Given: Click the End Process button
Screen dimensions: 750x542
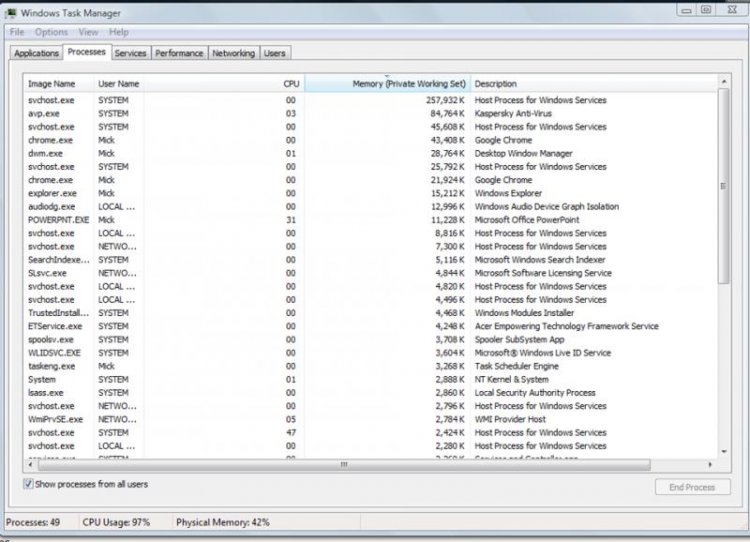Looking at the screenshot, I should pos(692,487).
